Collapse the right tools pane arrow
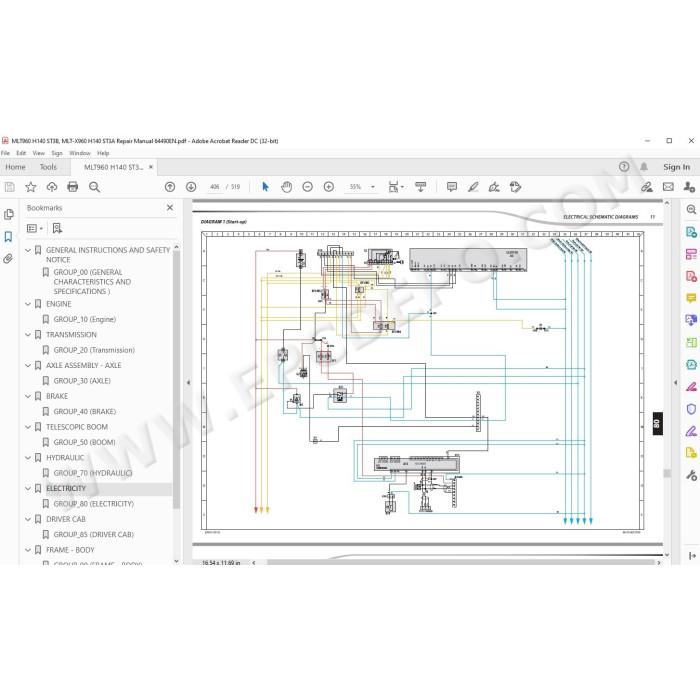The height and width of the screenshot is (700, 700). pos(675,383)
